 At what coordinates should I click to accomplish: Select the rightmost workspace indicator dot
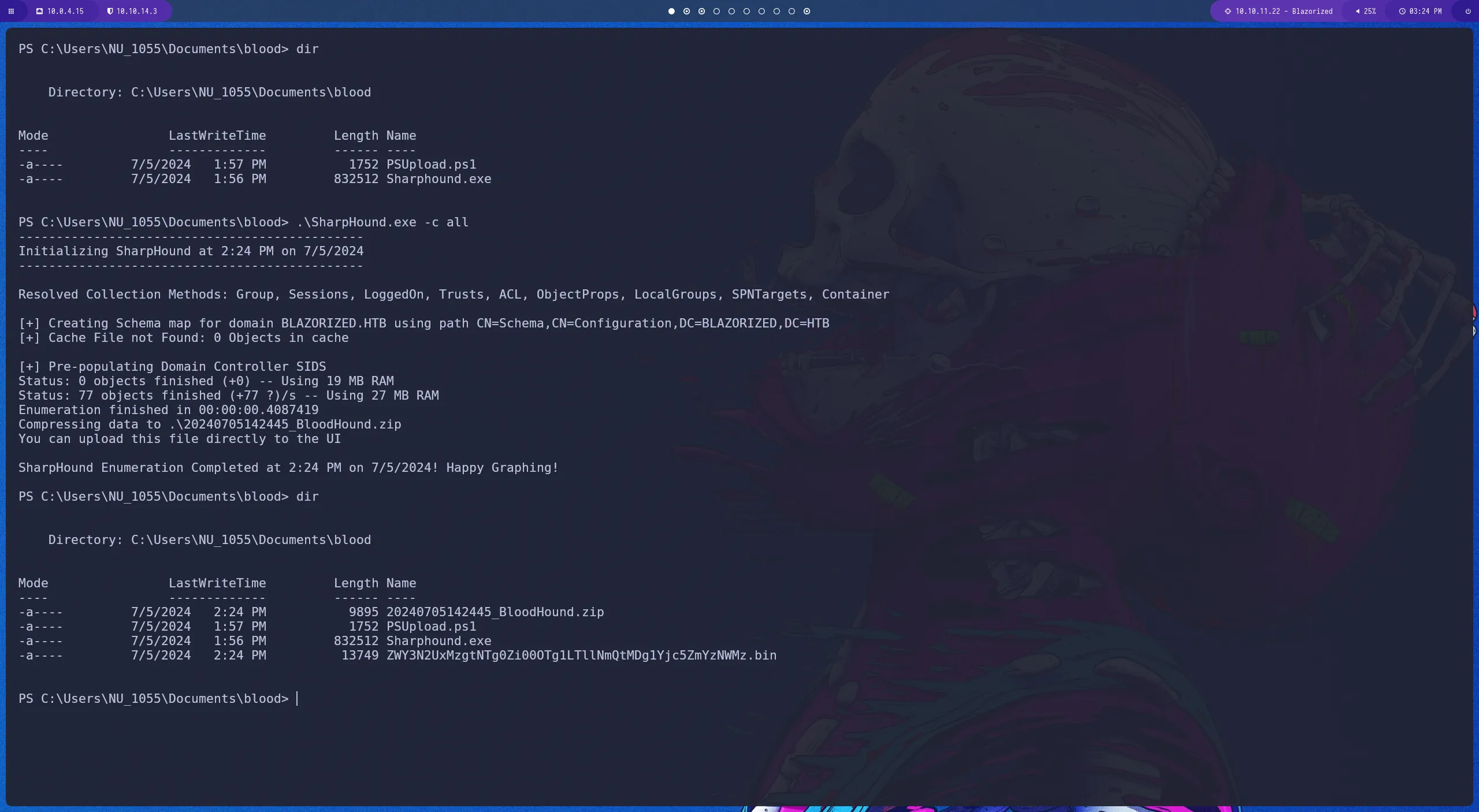tap(807, 11)
